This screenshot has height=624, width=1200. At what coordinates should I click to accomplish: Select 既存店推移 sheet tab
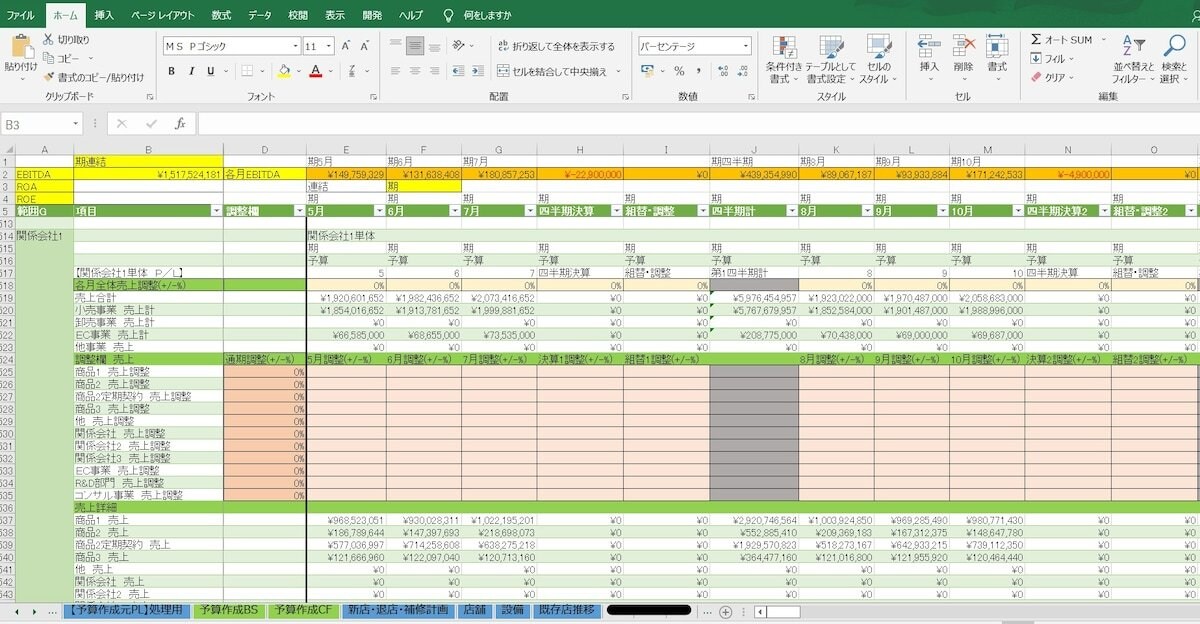pyautogui.click(x=566, y=609)
